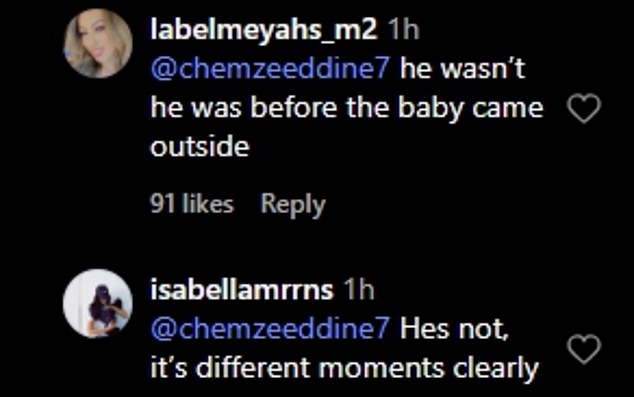Like labelmeyahs_m2's comment using the heart icon
Viewport: 634px width, 397px height.
(584, 108)
